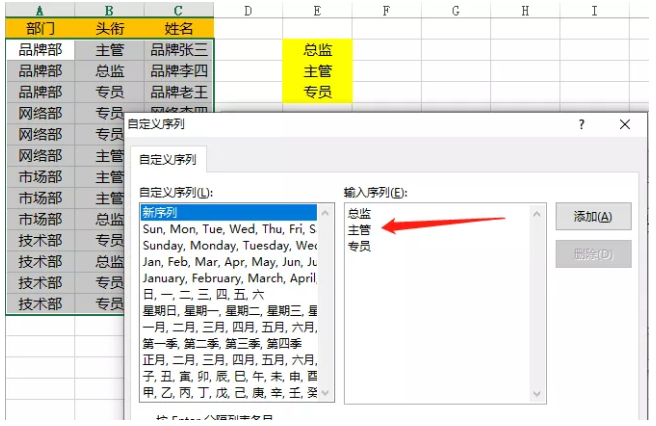Click the cell 品牌张三

pyautogui.click(x=179, y=50)
